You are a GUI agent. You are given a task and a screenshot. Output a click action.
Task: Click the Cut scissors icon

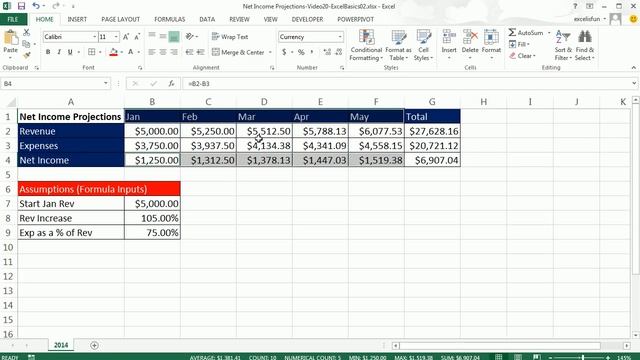coord(27,32)
